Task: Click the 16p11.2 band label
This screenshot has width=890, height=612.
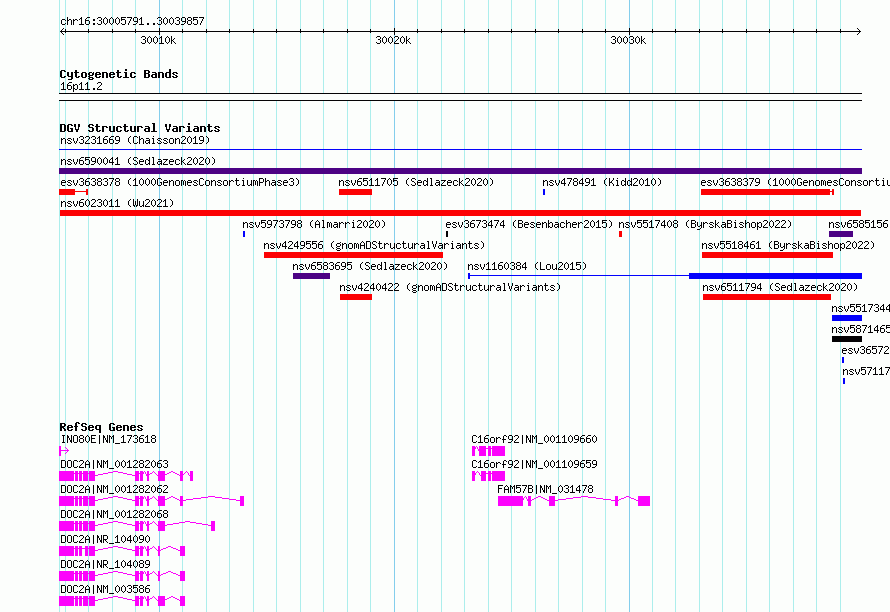Action: click(x=81, y=86)
